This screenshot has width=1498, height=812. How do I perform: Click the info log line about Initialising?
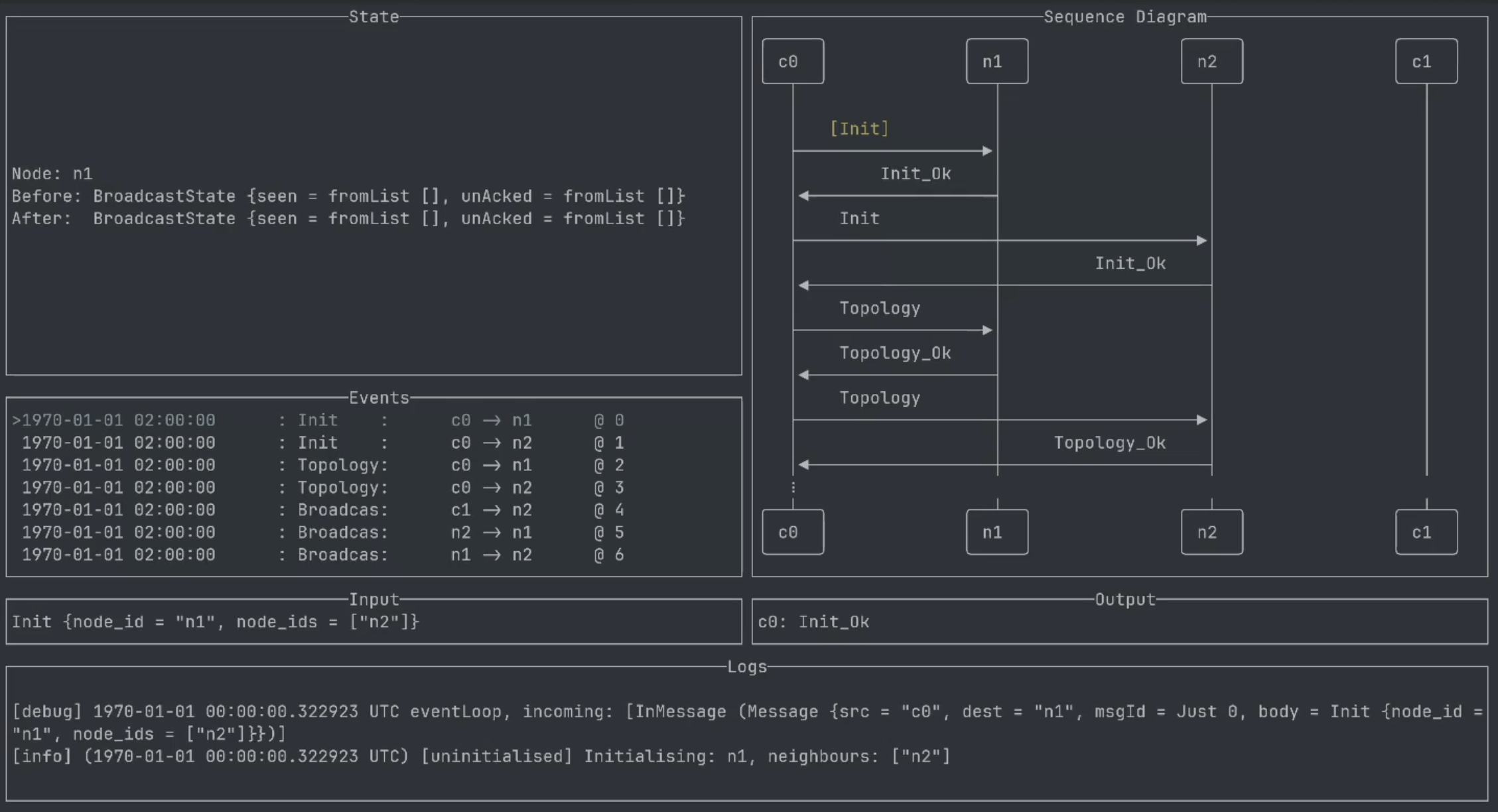click(x=481, y=757)
